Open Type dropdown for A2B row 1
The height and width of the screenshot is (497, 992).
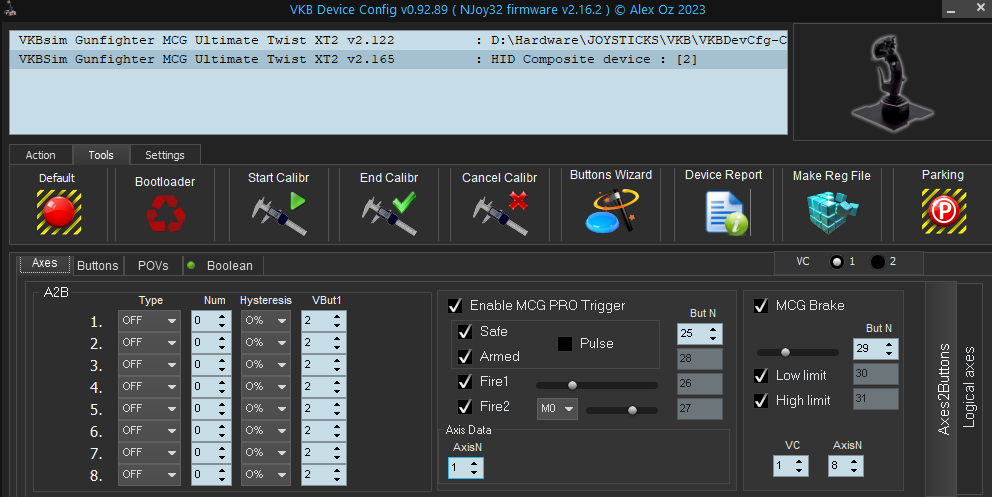coord(149,321)
